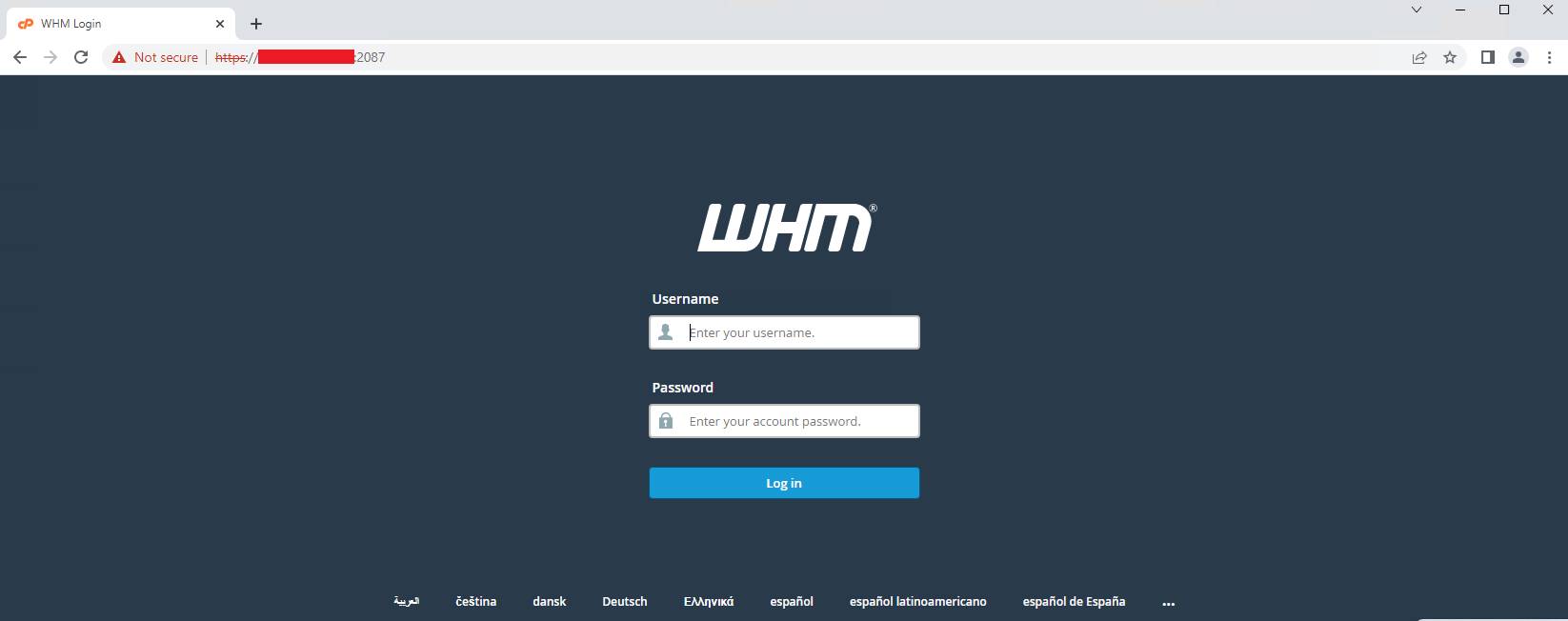This screenshot has width=1568, height=621.
Task: Switch language to español
Action: (x=792, y=601)
